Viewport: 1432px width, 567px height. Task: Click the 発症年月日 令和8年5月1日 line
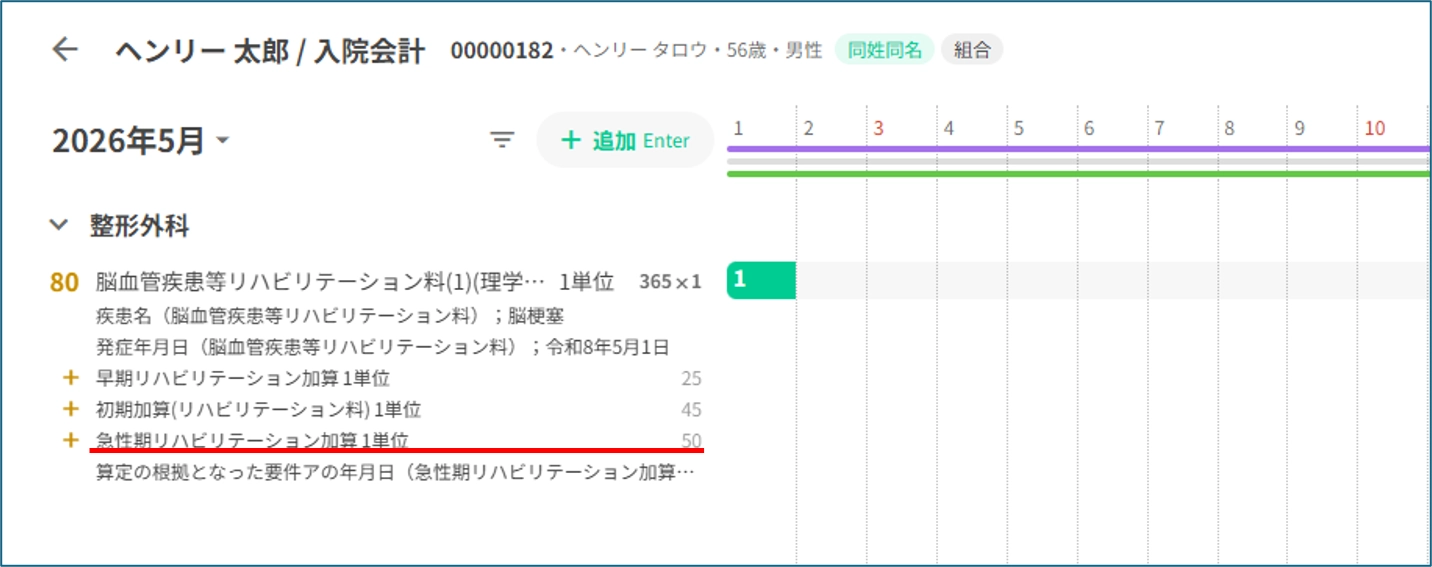tap(383, 347)
